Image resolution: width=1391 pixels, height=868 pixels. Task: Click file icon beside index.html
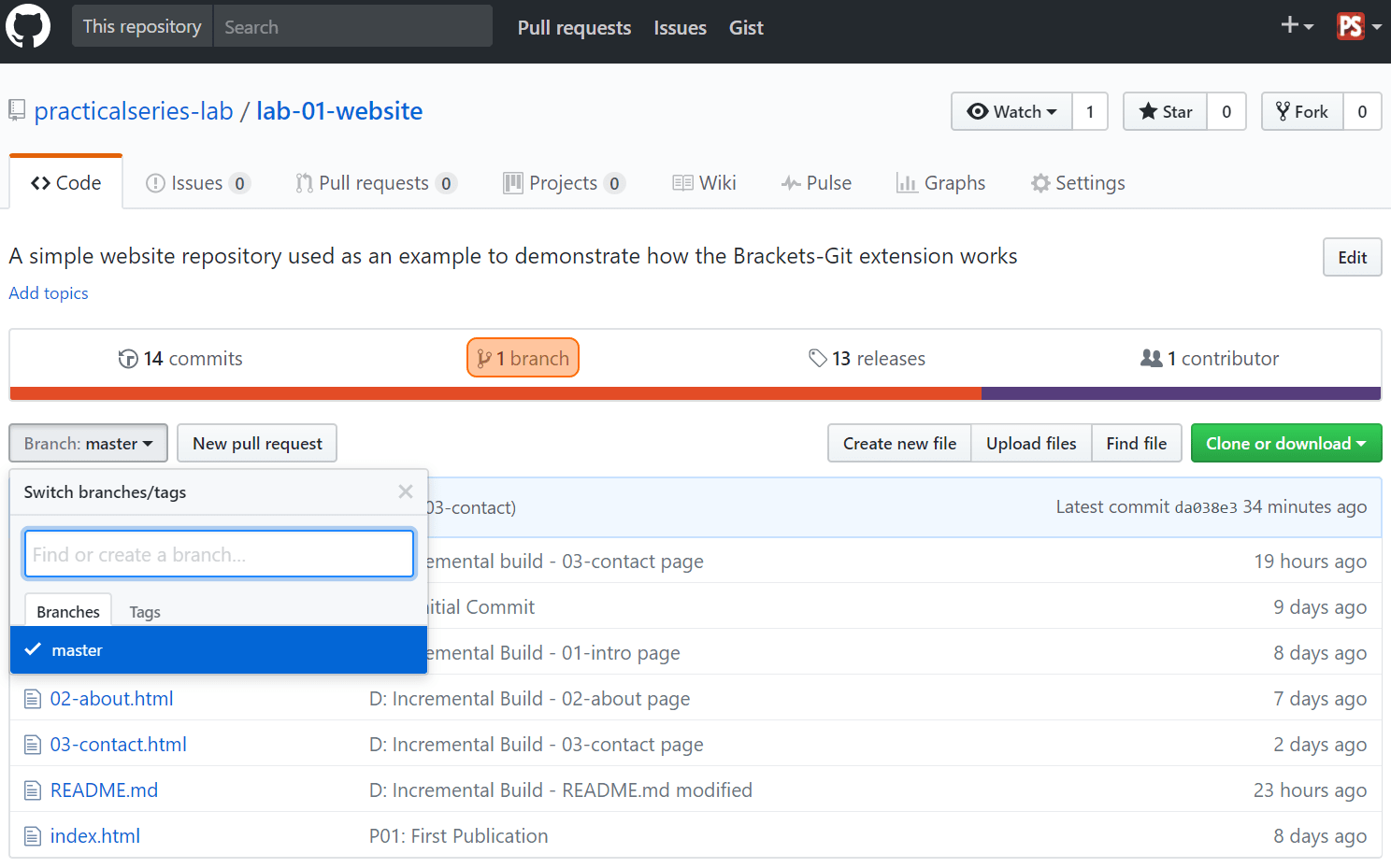pyautogui.click(x=33, y=836)
